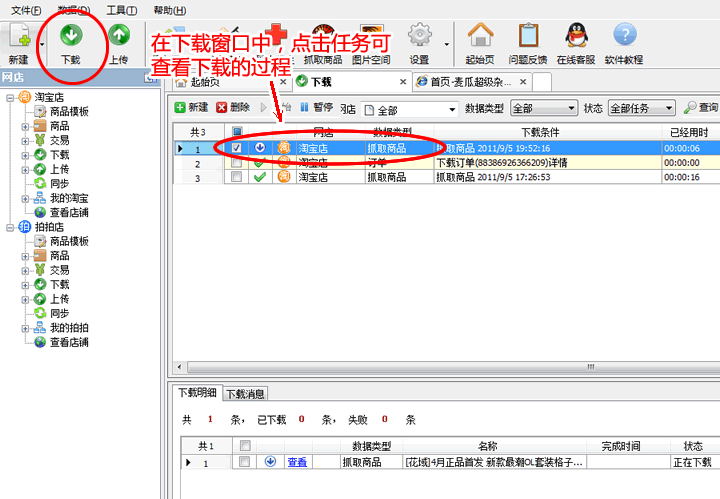Screen dimensions: 720x499
Task: Expand 我的淘宝 tree node
Action: 25,199
